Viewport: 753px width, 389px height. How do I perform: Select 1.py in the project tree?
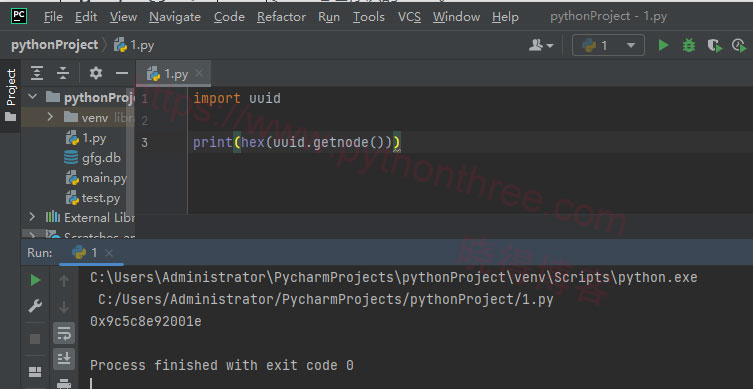point(86,138)
